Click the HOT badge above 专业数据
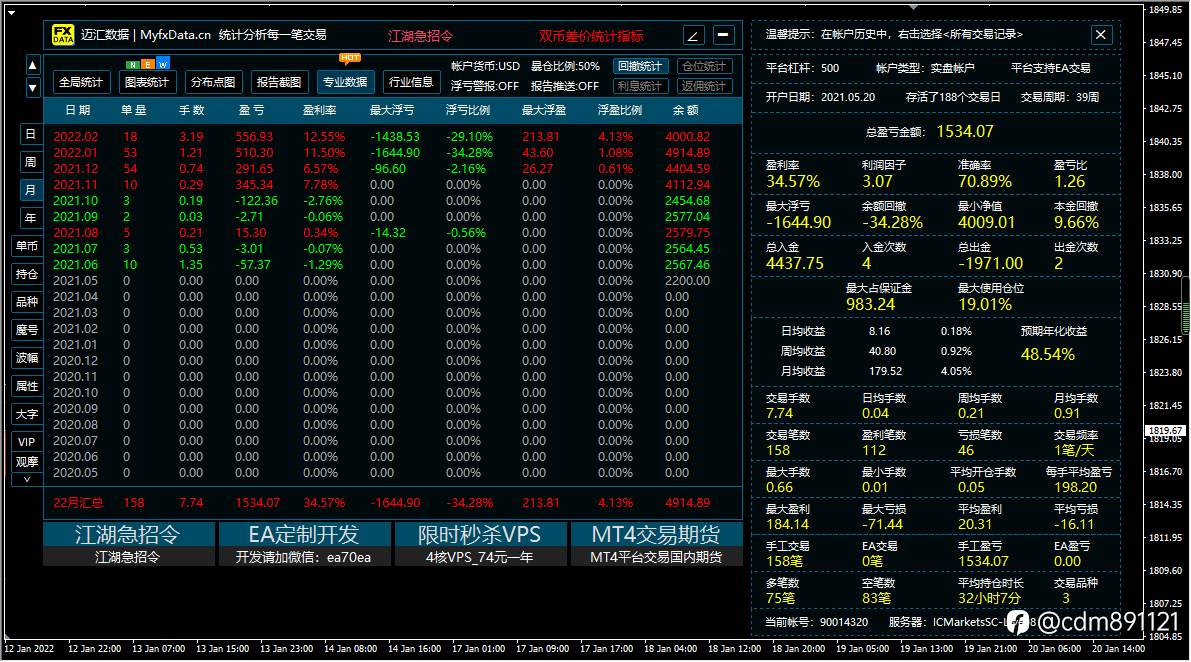This screenshot has height=662, width=1191. coord(350,58)
